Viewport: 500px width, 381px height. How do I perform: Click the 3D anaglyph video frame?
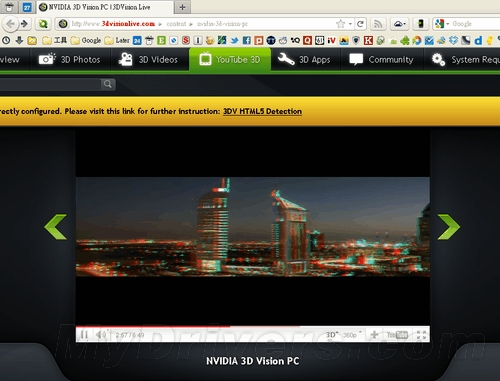253,227
